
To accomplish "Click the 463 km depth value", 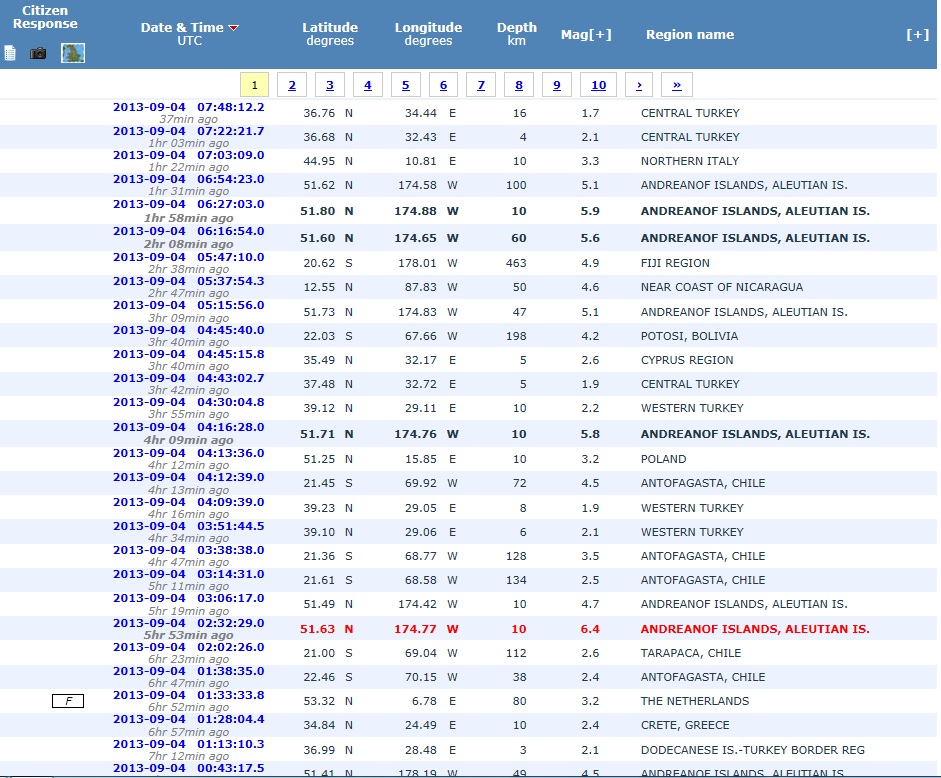I will click(516, 263).
